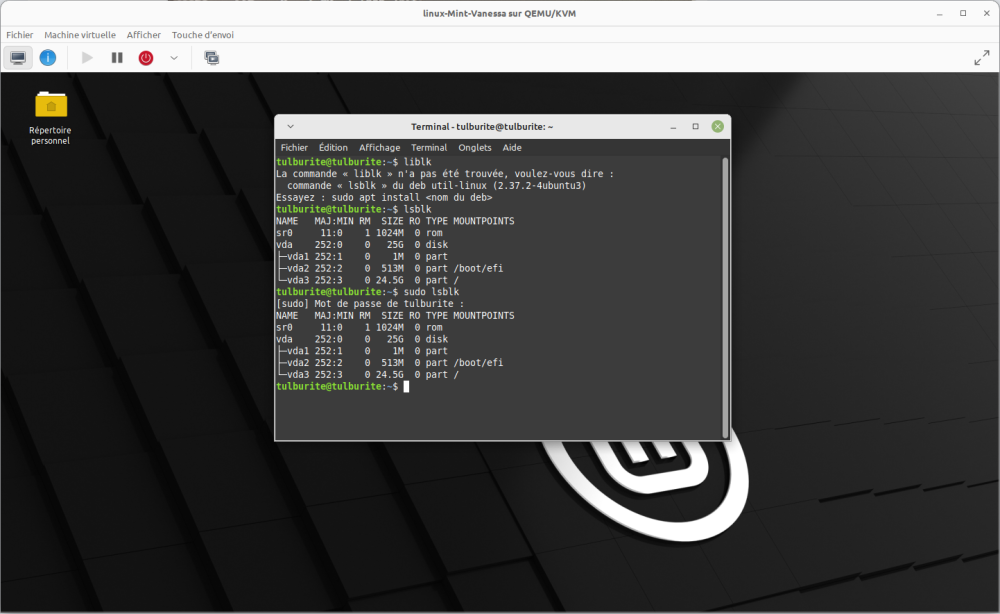
Task: Open the Répertoire personnel folder
Action: pyautogui.click(x=51, y=105)
